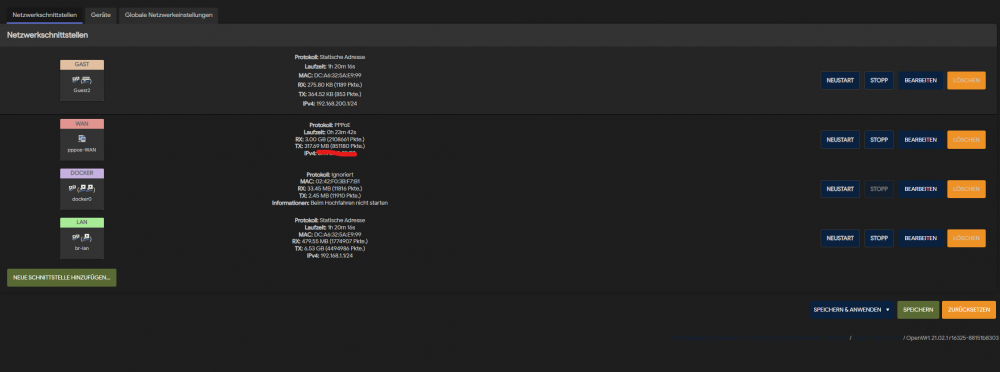Edit the LAN interface via Bearbeiten
Image resolution: width=1000 pixels, height=372 pixels.
click(x=920, y=238)
